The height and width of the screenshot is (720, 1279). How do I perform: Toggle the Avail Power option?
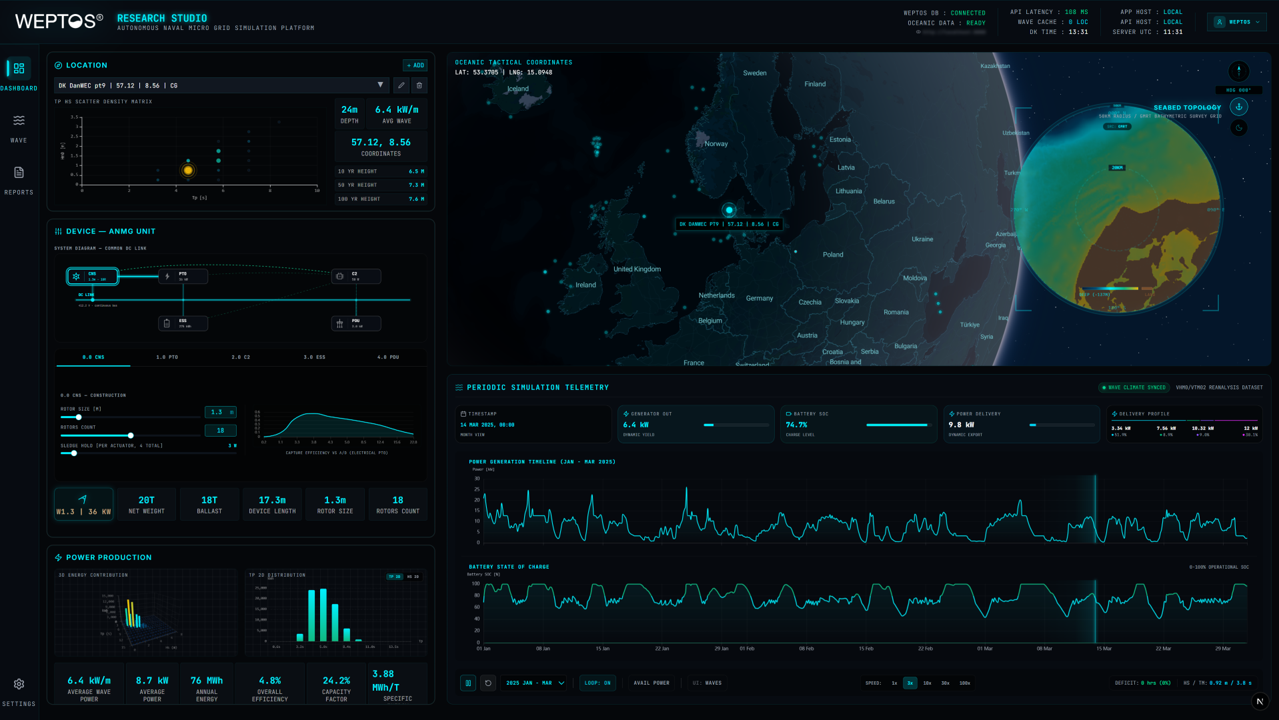click(651, 683)
